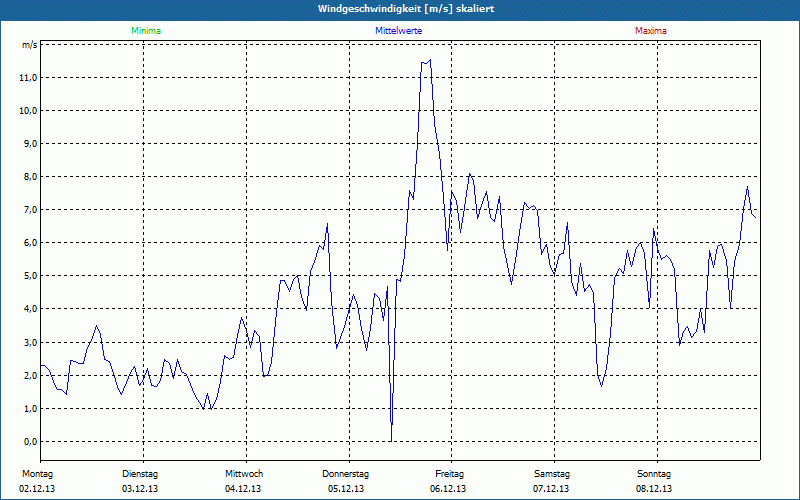Click the line's drop to 0,0 on Donnerstag

point(391,441)
